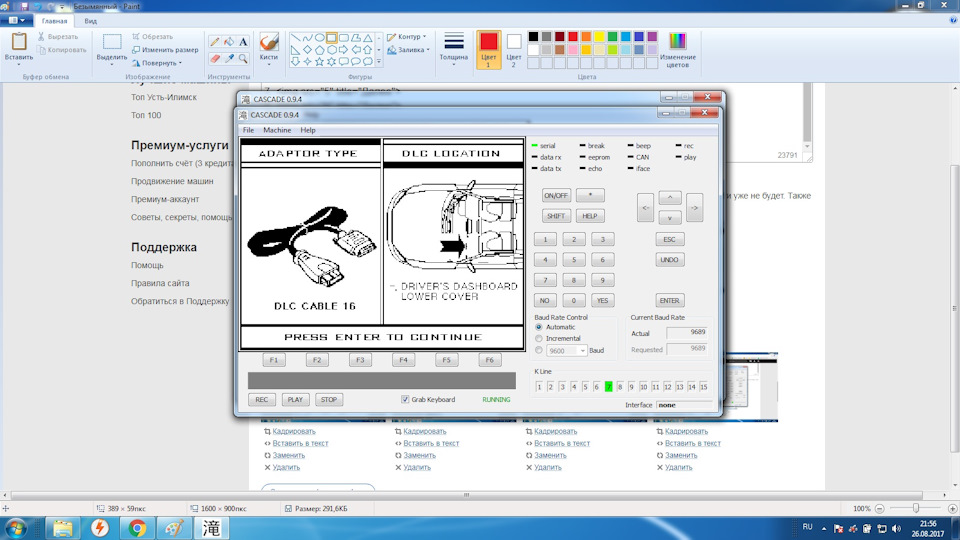Choose the Triangle shape

point(367,38)
